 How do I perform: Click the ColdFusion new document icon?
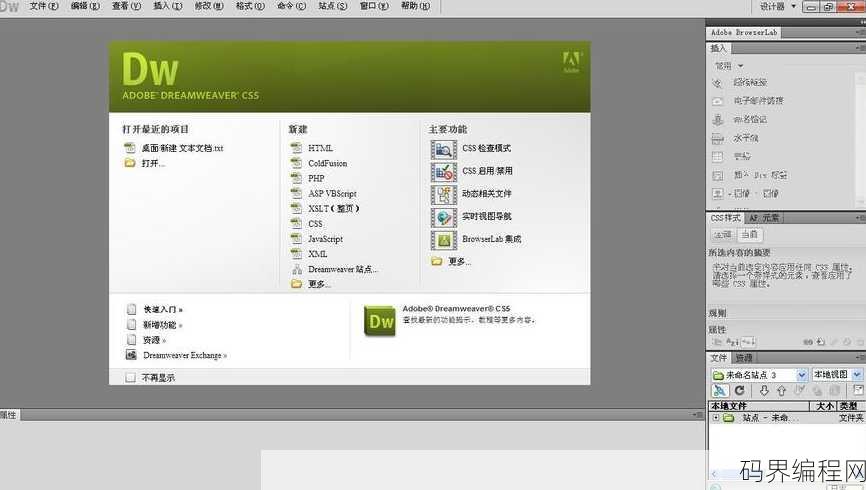[x=297, y=163]
